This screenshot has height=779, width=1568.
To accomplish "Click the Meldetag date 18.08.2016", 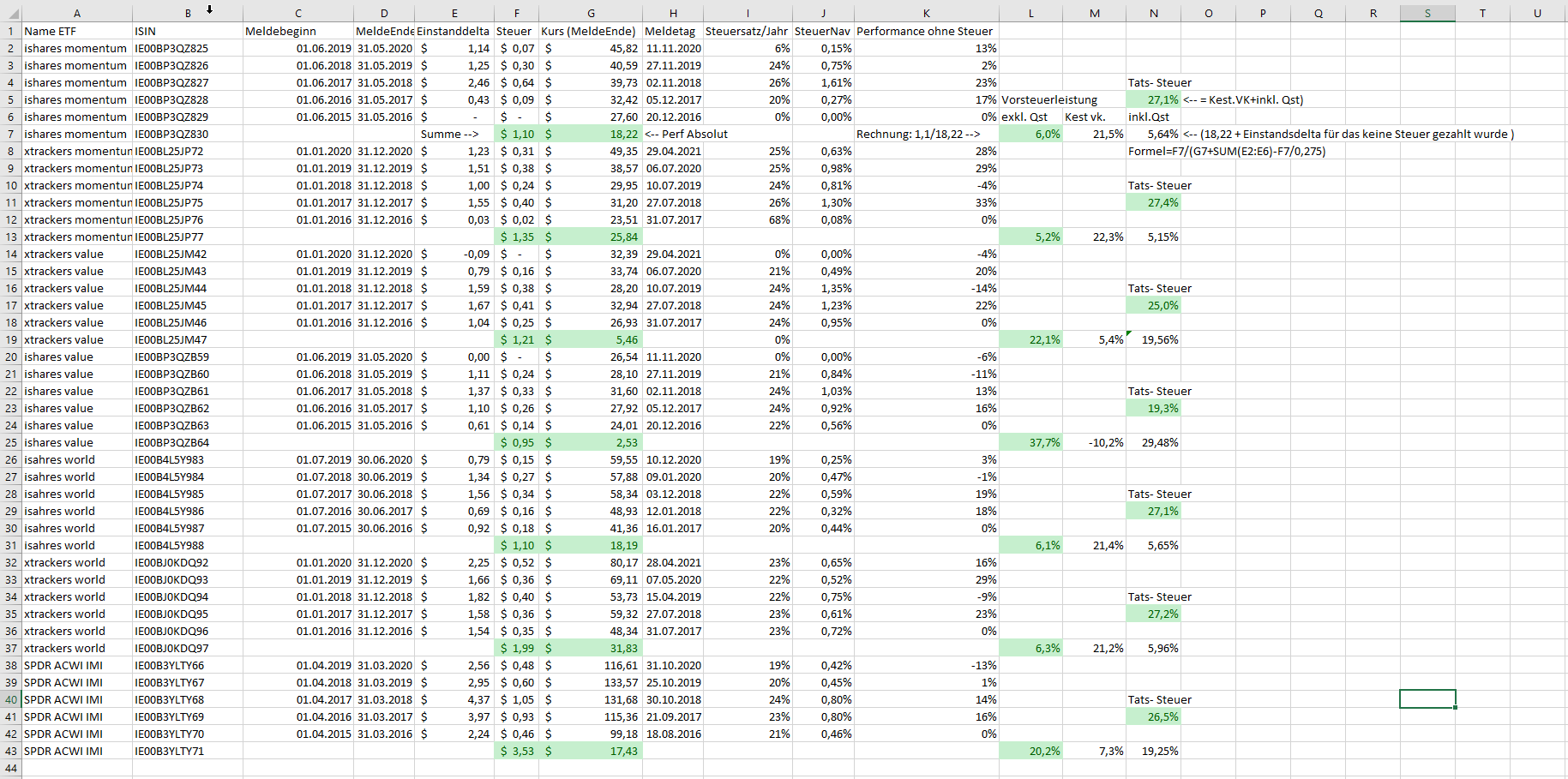I will point(673,734).
